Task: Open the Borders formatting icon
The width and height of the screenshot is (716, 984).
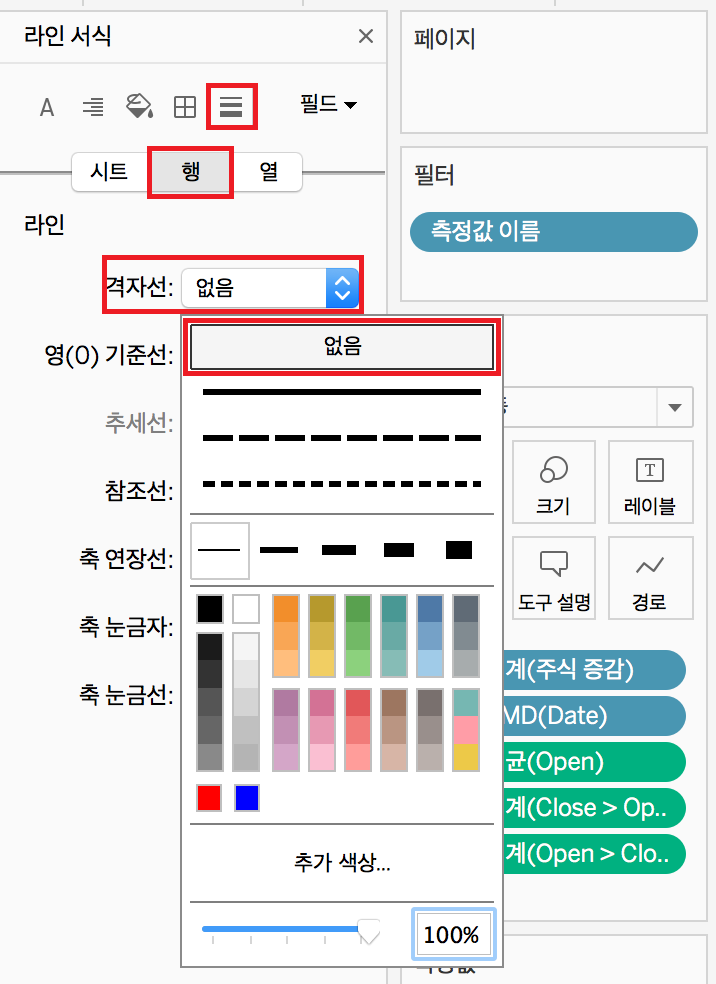Action: click(x=184, y=107)
